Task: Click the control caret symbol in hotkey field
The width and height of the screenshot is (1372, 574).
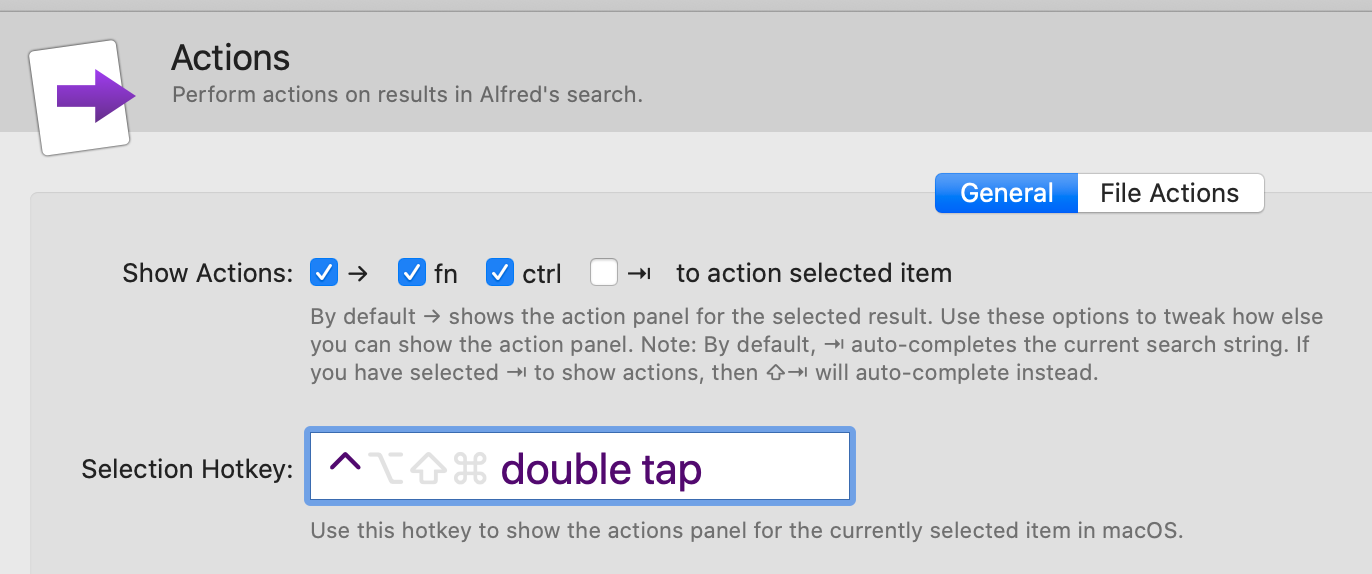Action: coord(344,465)
